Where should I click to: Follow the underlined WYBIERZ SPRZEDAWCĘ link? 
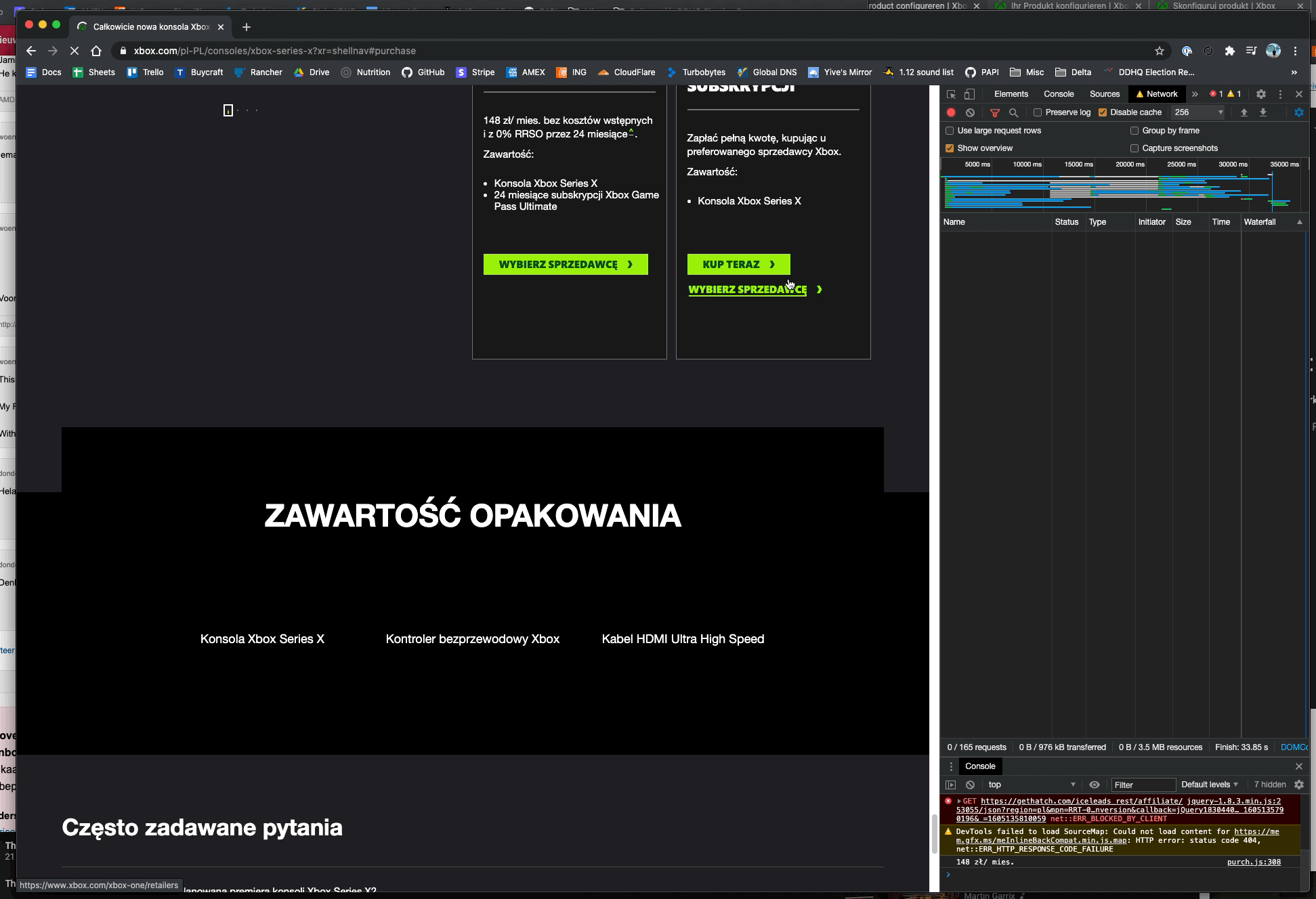[x=748, y=290]
